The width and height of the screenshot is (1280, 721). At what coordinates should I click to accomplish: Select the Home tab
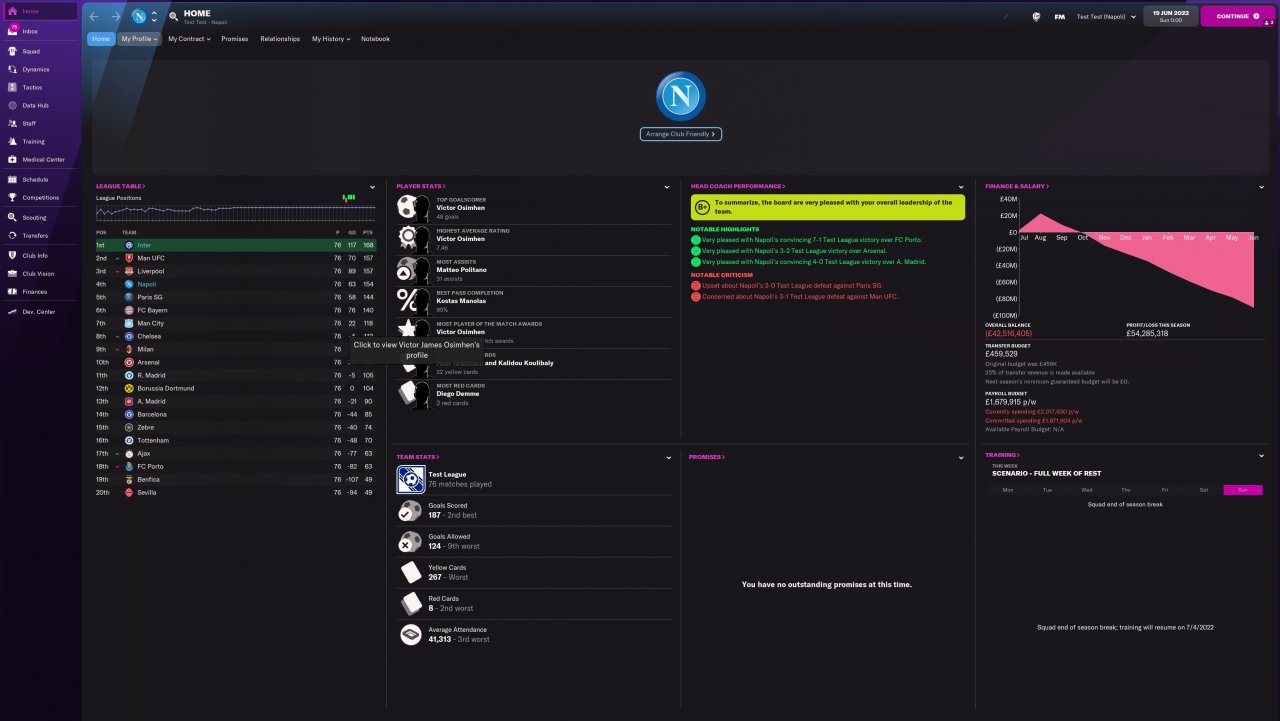[x=100, y=39]
